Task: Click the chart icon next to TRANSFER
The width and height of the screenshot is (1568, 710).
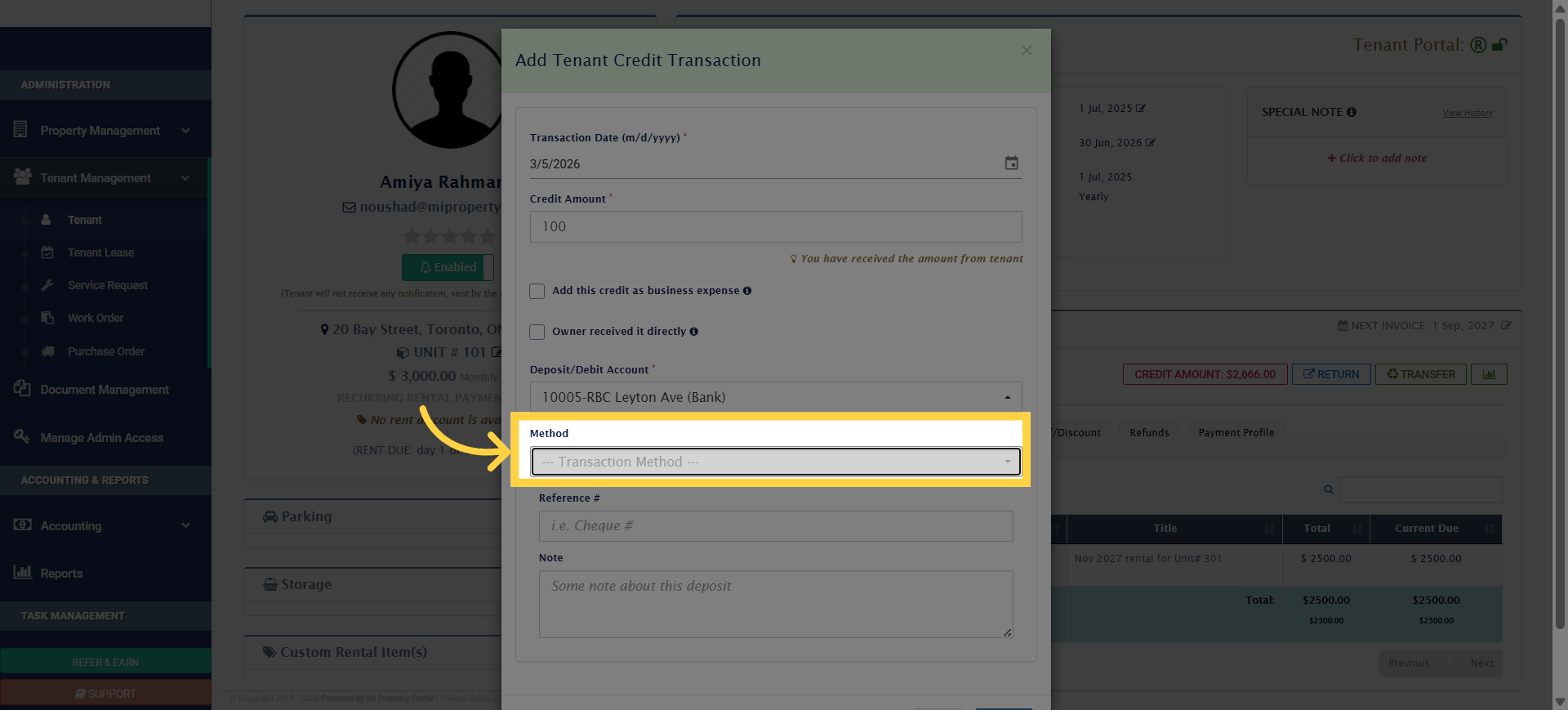Action: [x=1488, y=373]
